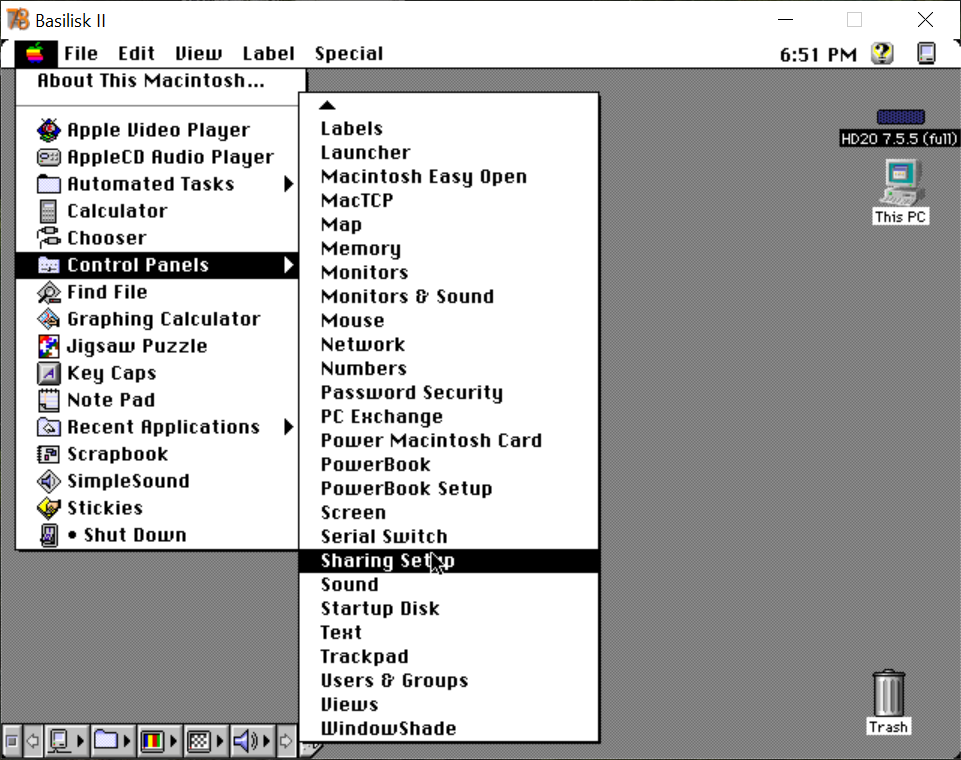Choose MacTCP control panel

[449, 200]
